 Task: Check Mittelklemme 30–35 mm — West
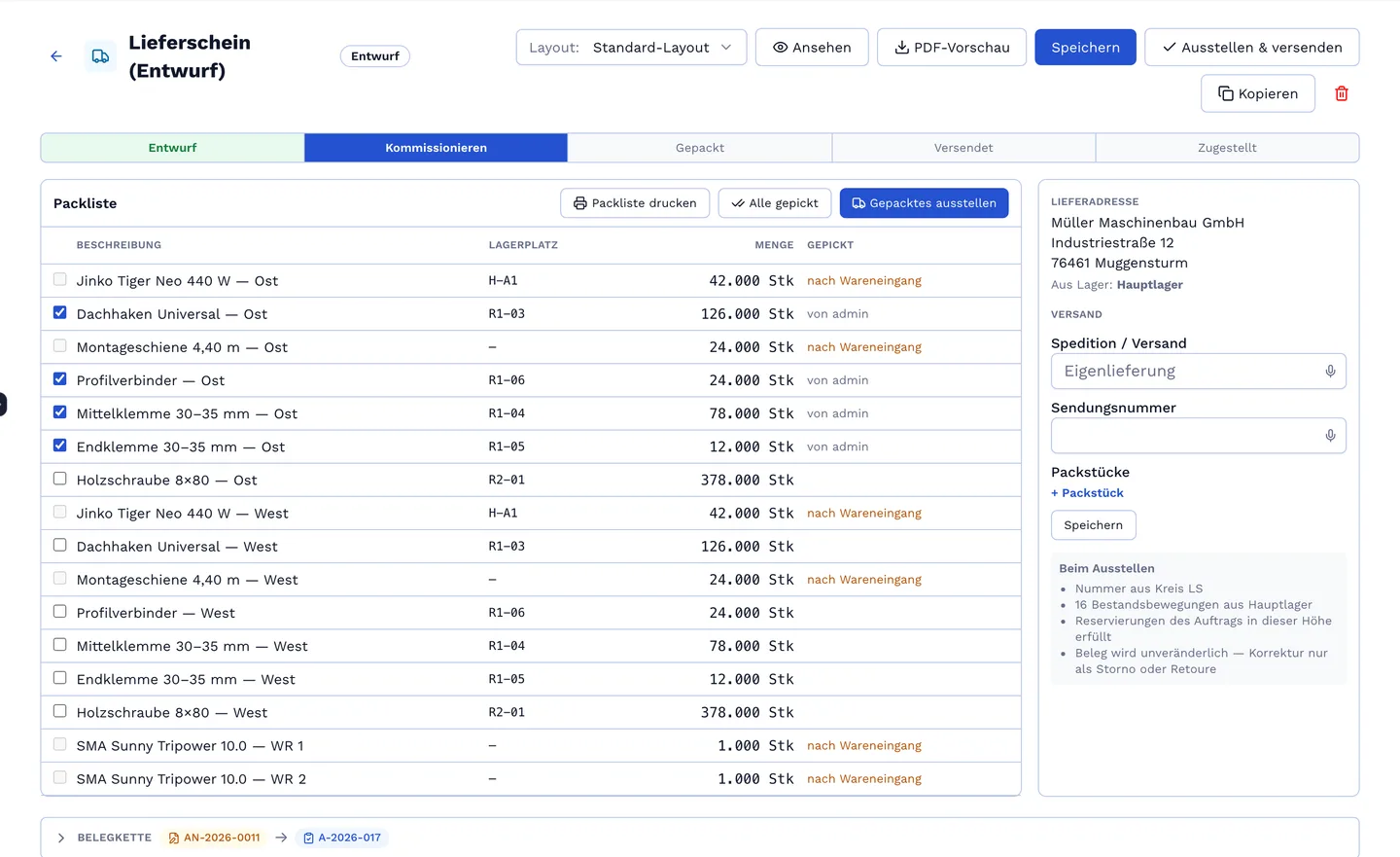click(x=60, y=645)
